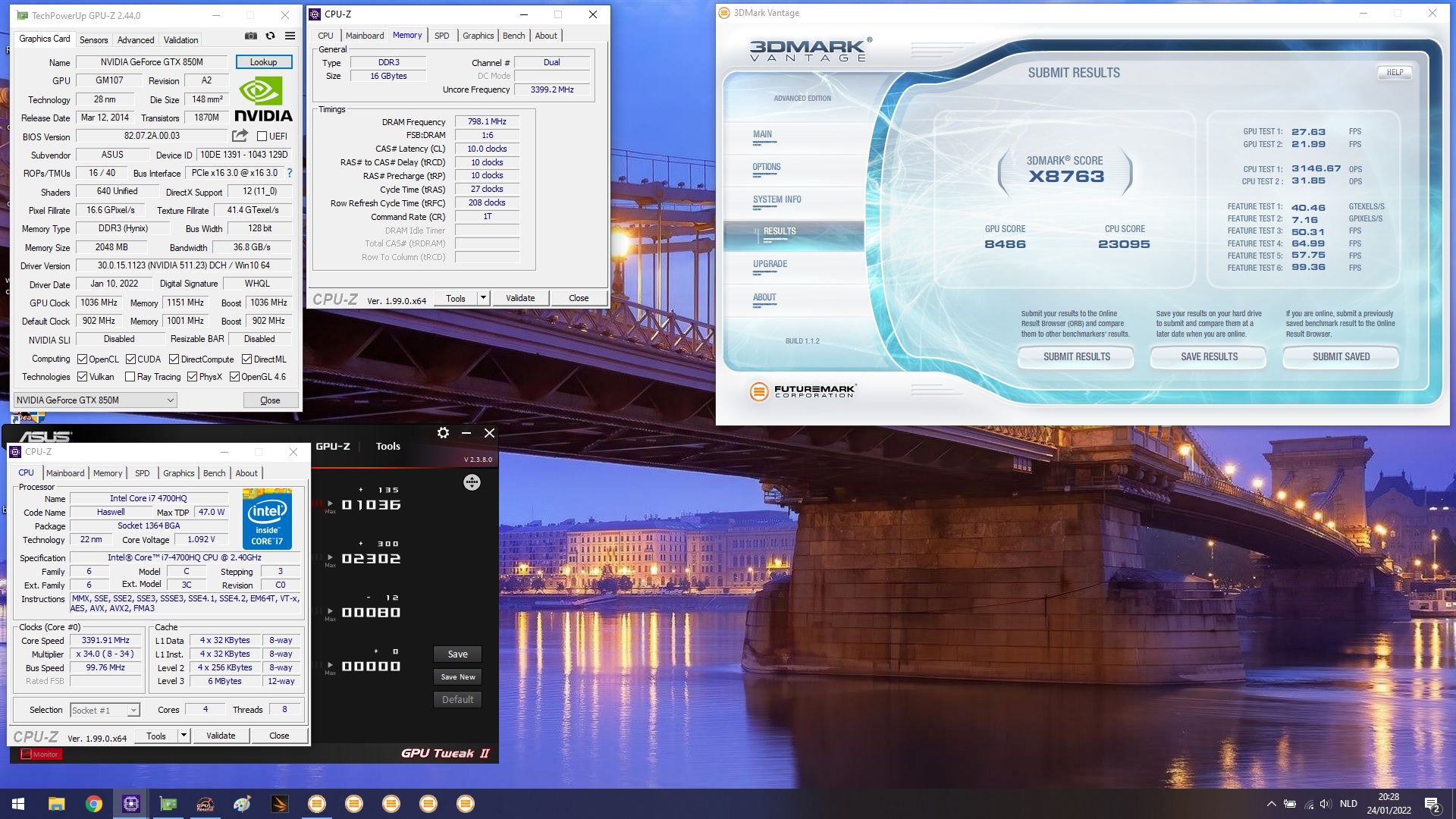Open black orange-swoosh taskbar app
1456x819 pixels.
(x=279, y=804)
